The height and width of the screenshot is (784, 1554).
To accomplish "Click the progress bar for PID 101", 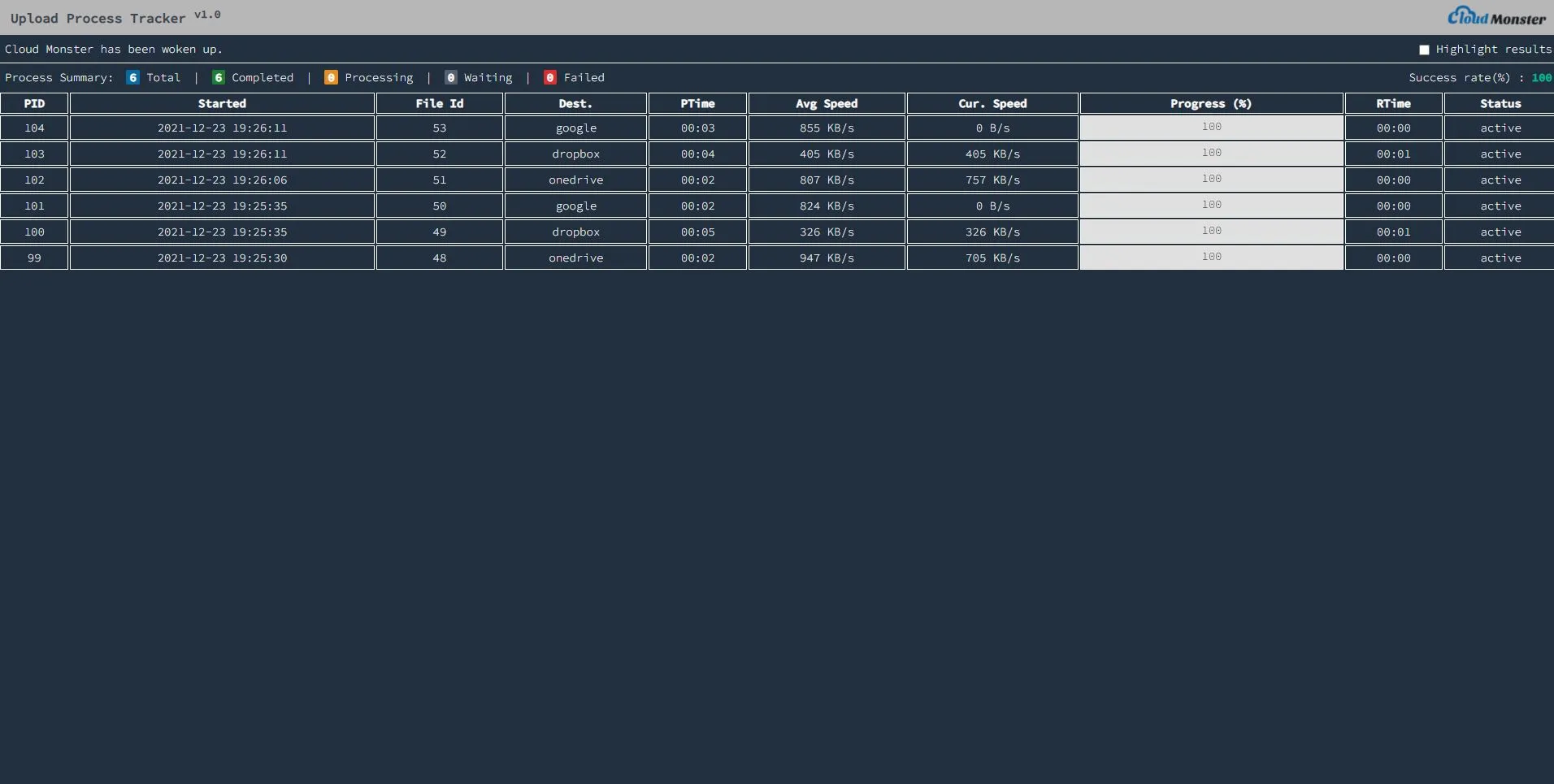I will pyautogui.click(x=1211, y=206).
